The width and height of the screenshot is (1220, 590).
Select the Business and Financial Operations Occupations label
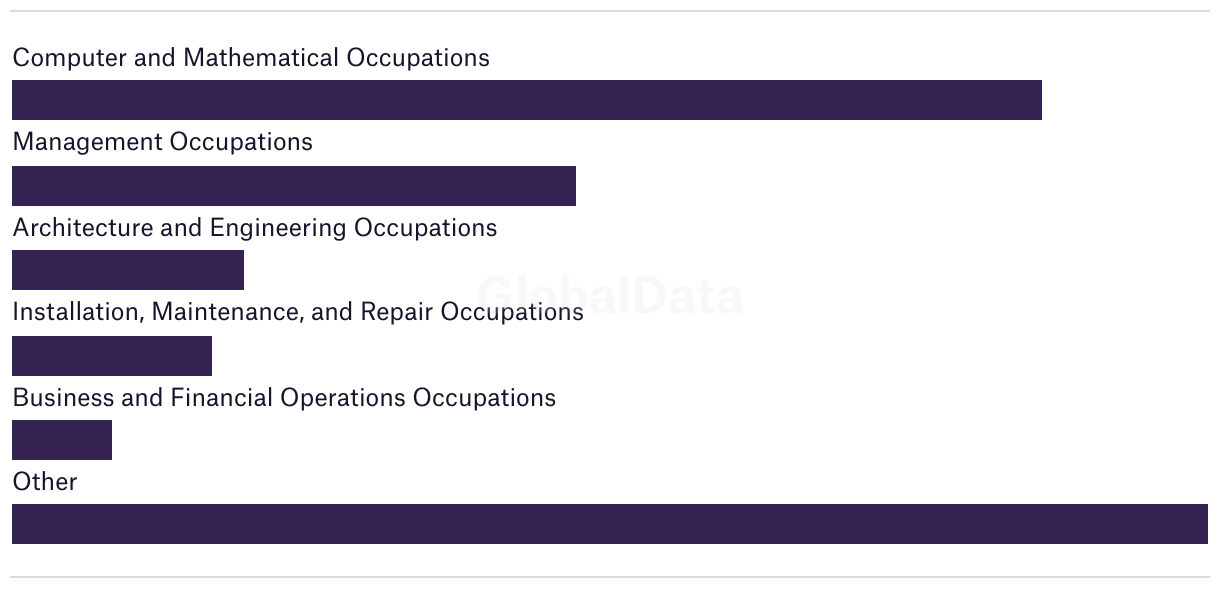pos(284,398)
